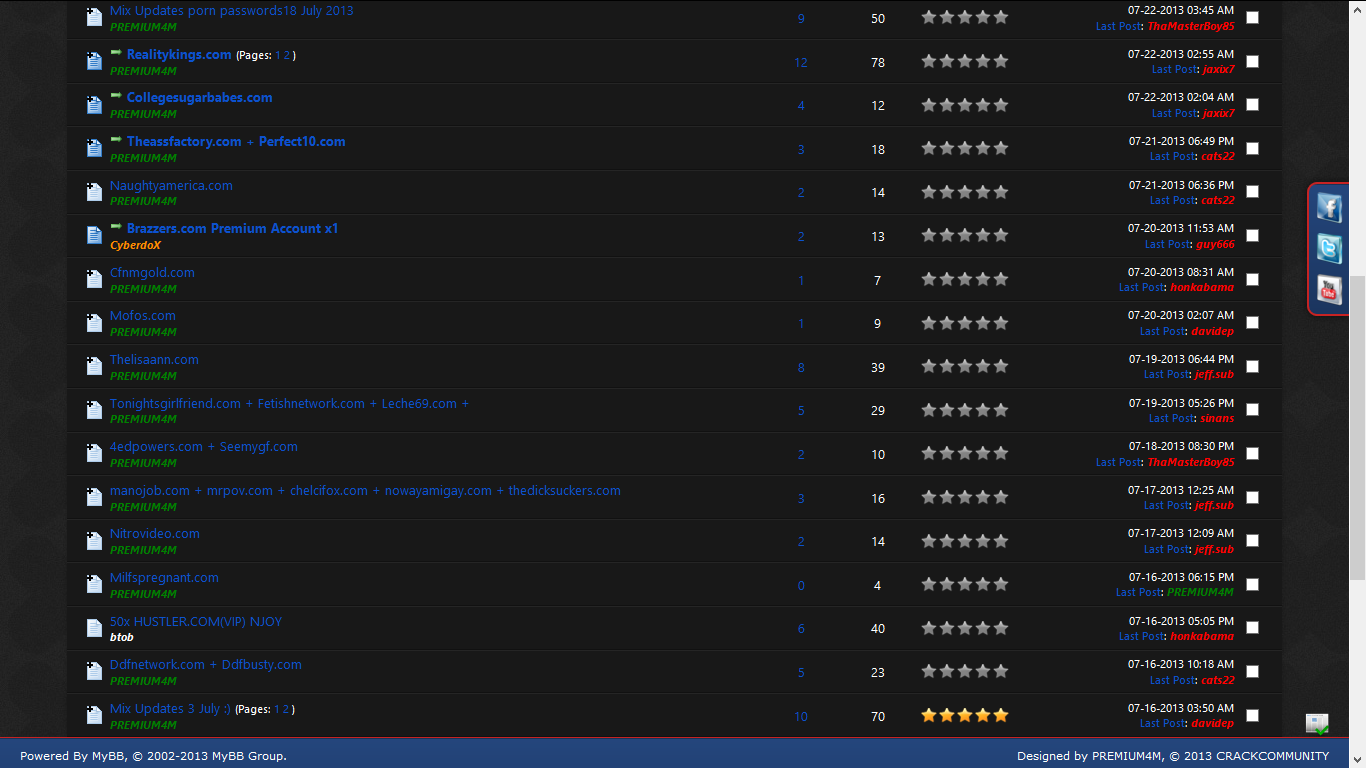Viewport: 1366px width, 768px height.
Task: Open replies count 8 for Thelisaann.com
Action: coord(801,368)
